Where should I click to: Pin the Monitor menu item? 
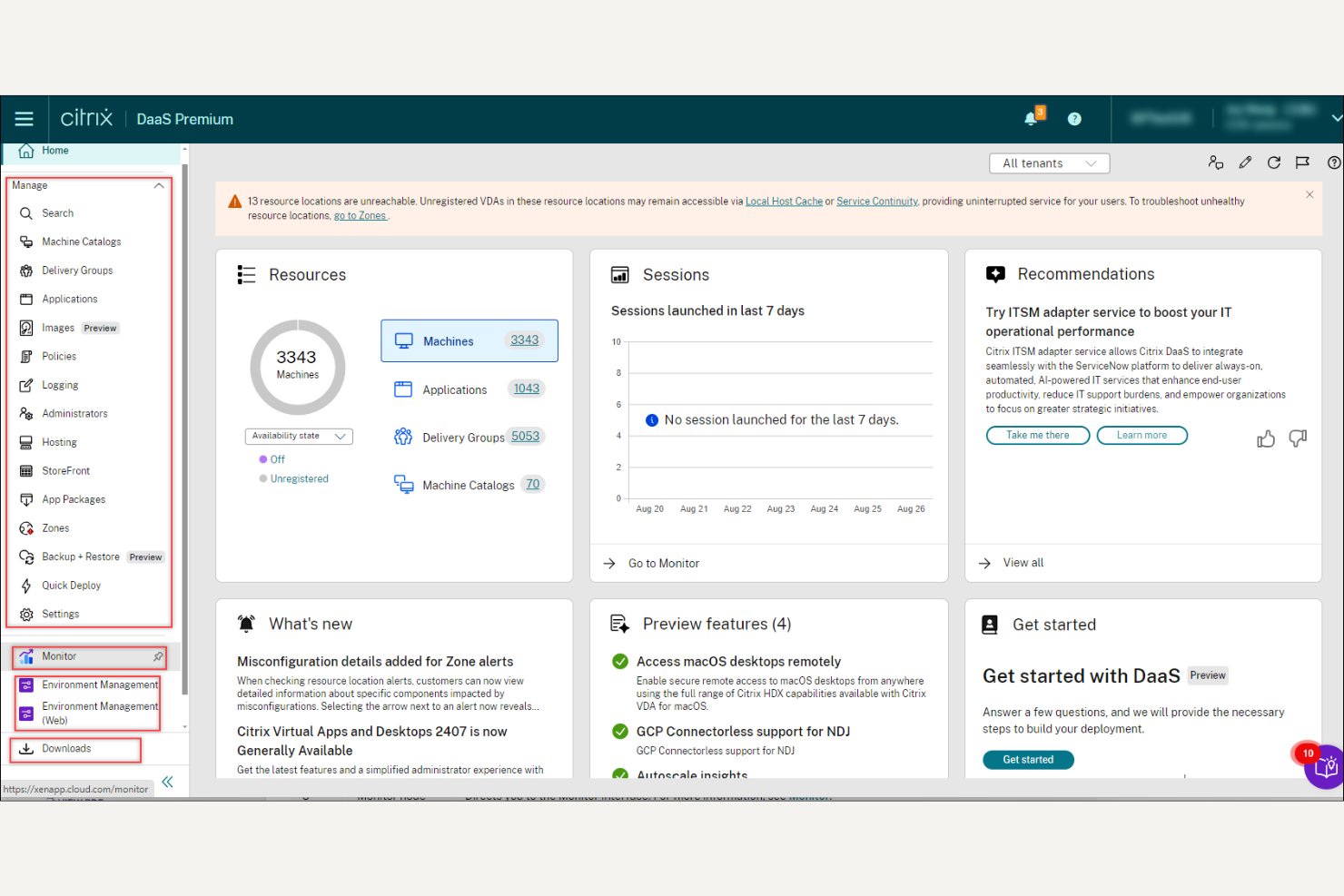(x=158, y=656)
